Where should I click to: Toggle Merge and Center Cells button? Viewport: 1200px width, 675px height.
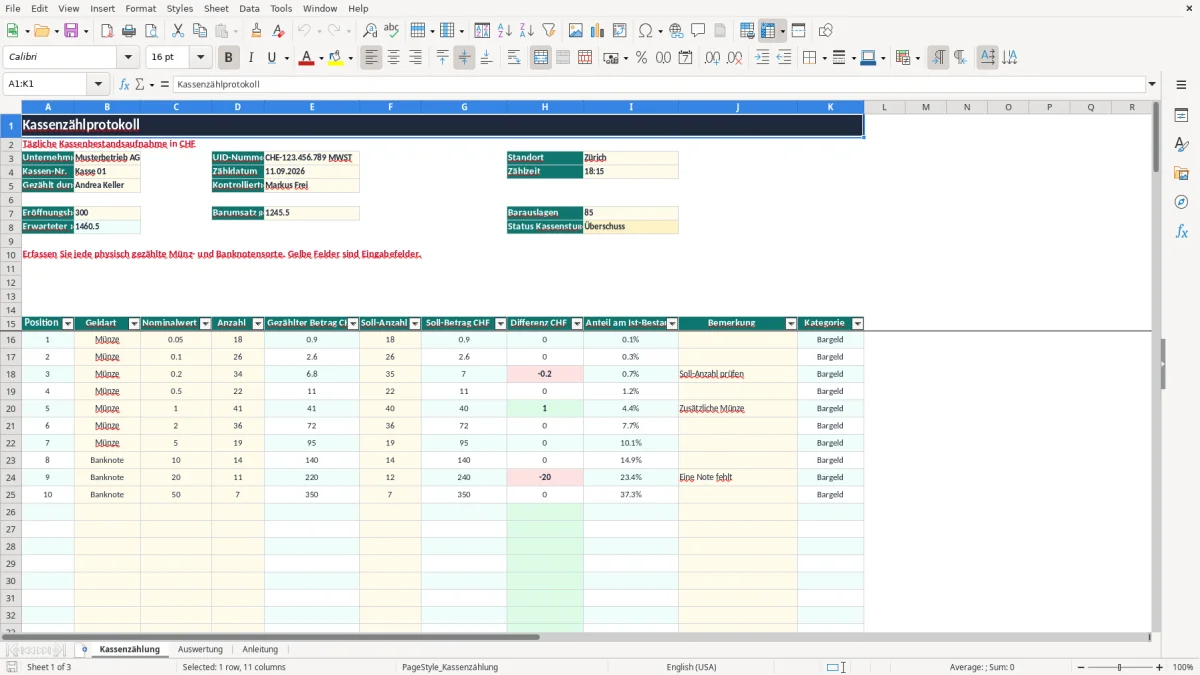click(541, 58)
